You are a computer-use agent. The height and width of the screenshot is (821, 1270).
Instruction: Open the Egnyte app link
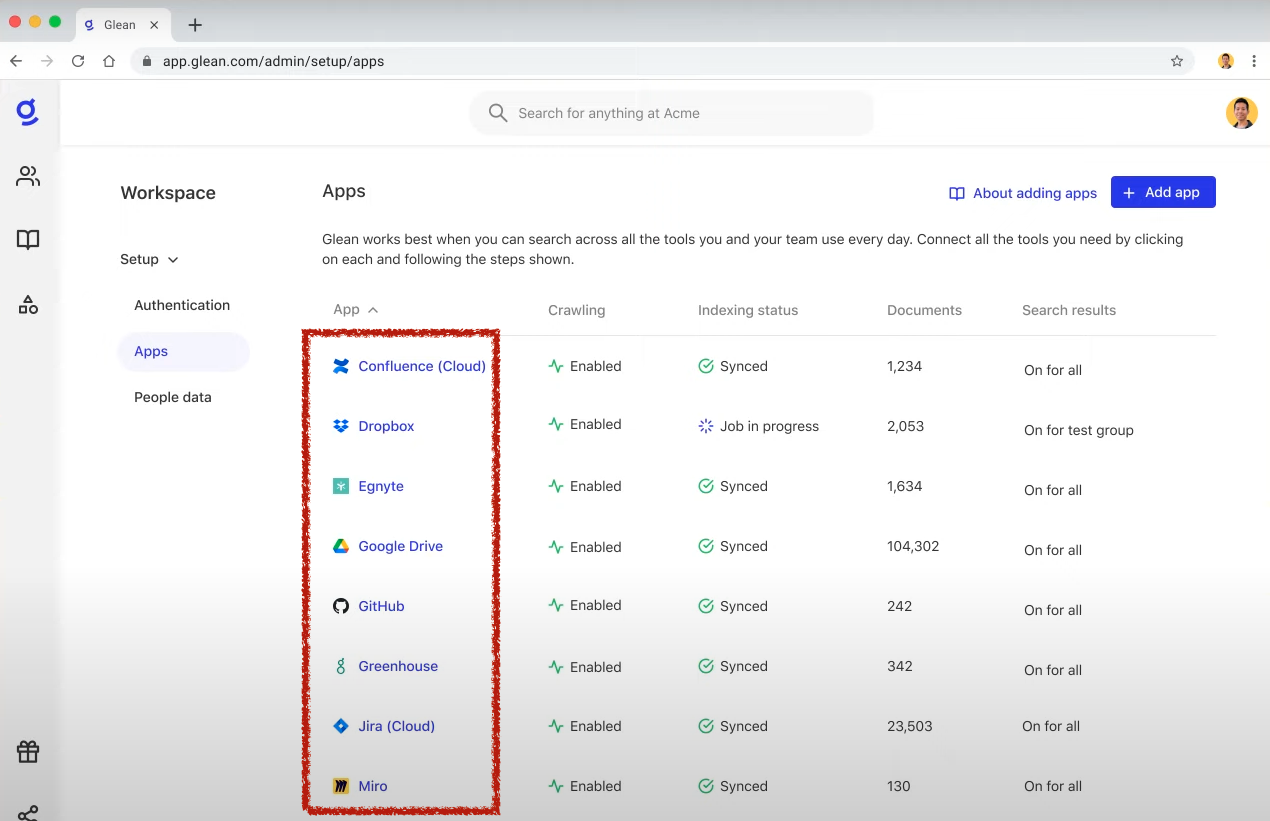pyautogui.click(x=381, y=486)
